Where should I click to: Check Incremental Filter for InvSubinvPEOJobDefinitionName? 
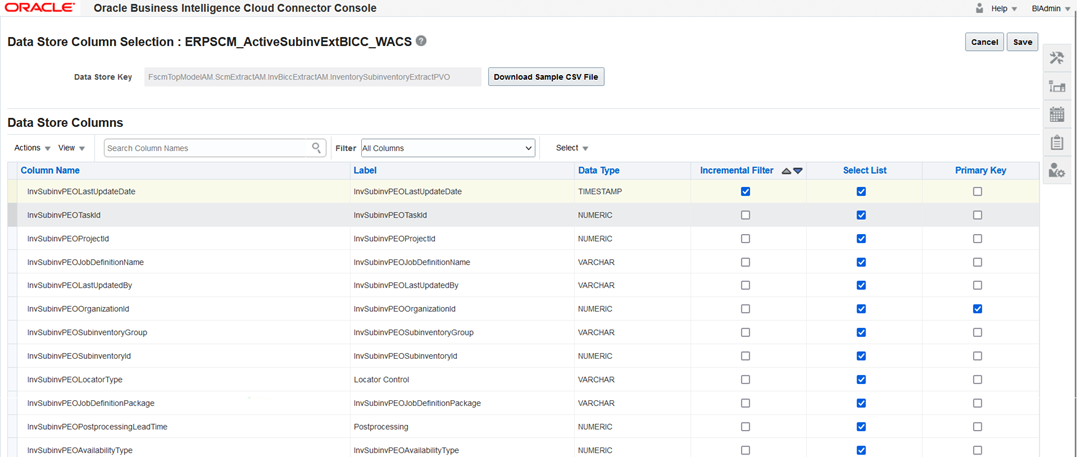click(x=746, y=262)
